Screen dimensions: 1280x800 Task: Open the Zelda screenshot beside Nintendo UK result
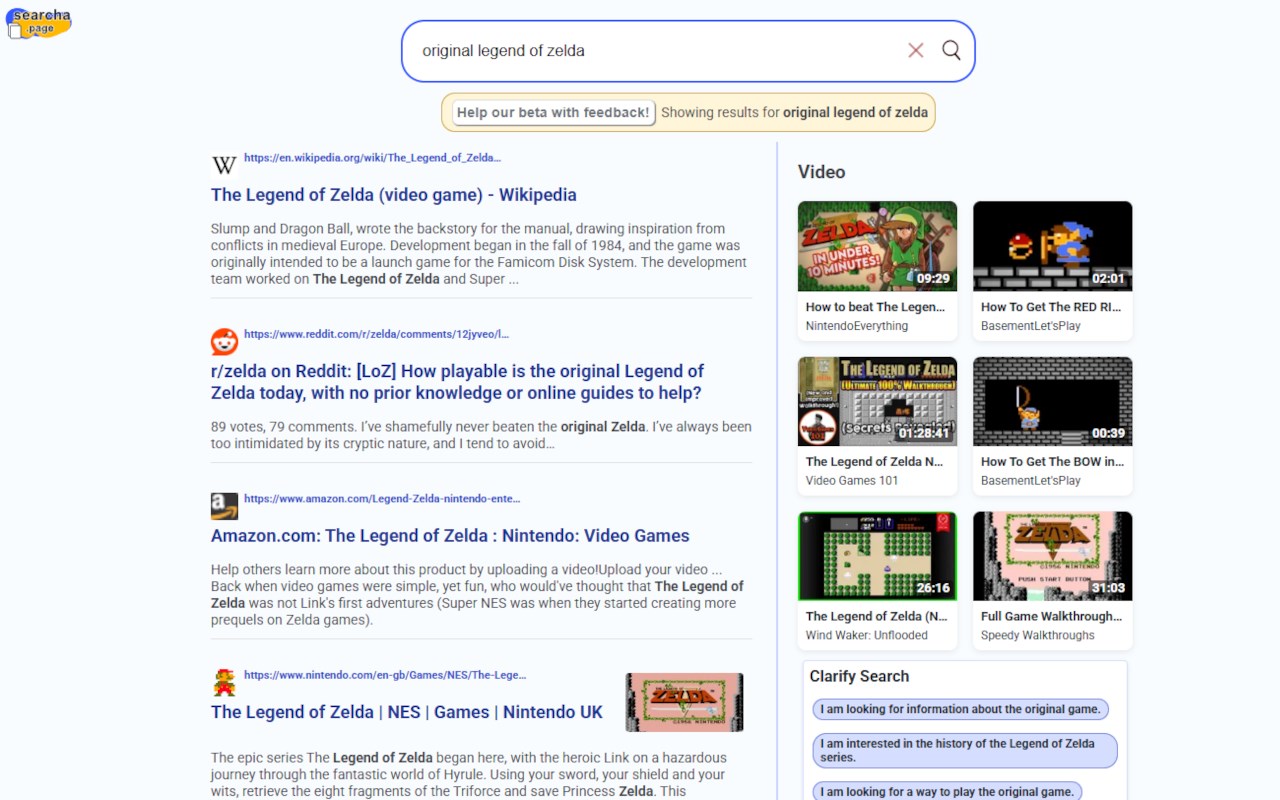pyautogui.click(x=684, y=702)
